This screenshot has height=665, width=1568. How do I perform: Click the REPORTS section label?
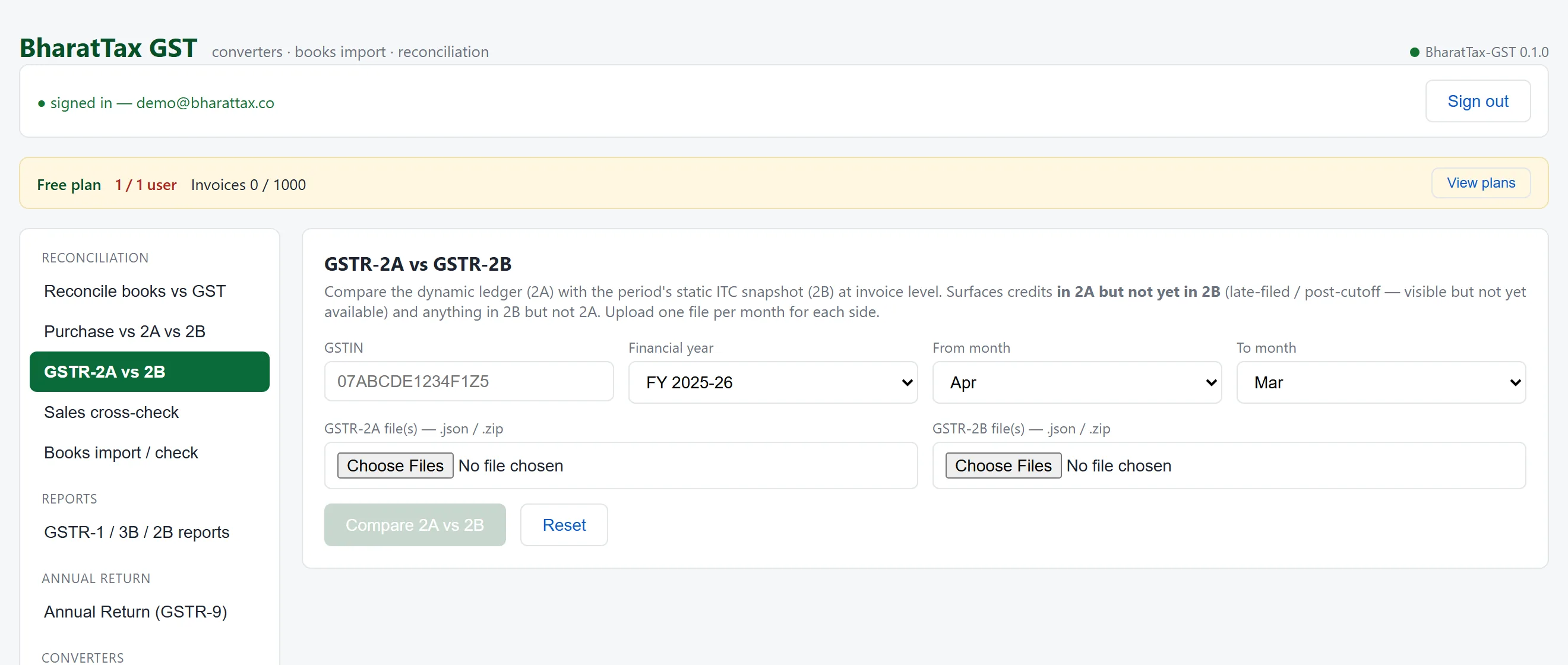pos(69,499)
